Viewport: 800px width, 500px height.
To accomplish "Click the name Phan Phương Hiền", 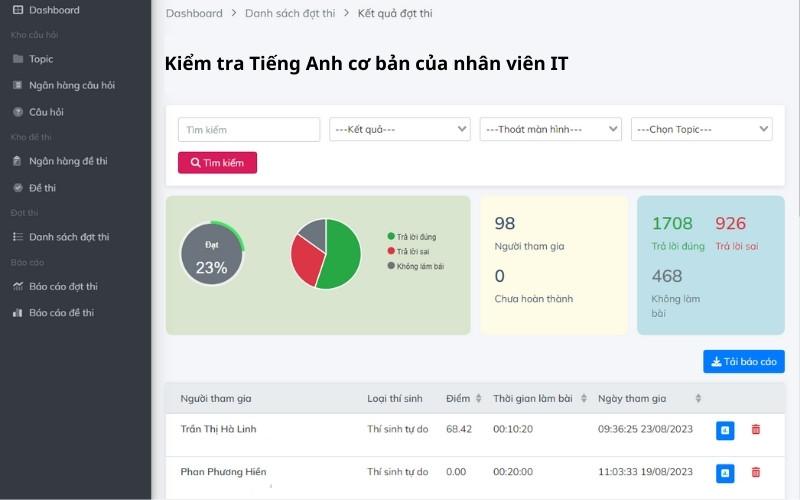I will point(223,472).
